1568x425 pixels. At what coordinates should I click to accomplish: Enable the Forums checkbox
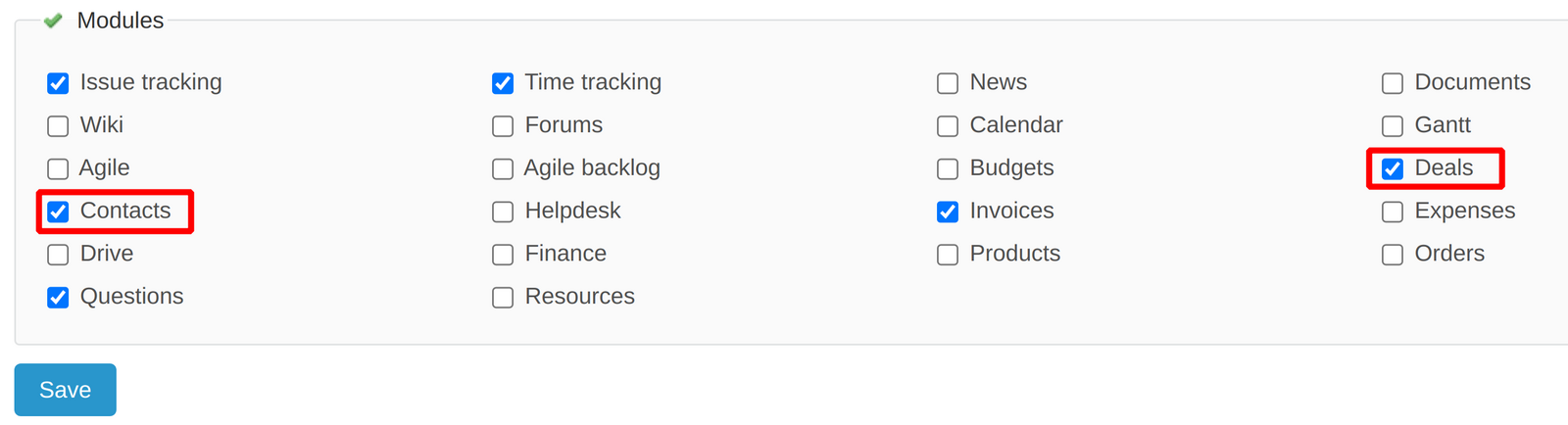(503, 126)
